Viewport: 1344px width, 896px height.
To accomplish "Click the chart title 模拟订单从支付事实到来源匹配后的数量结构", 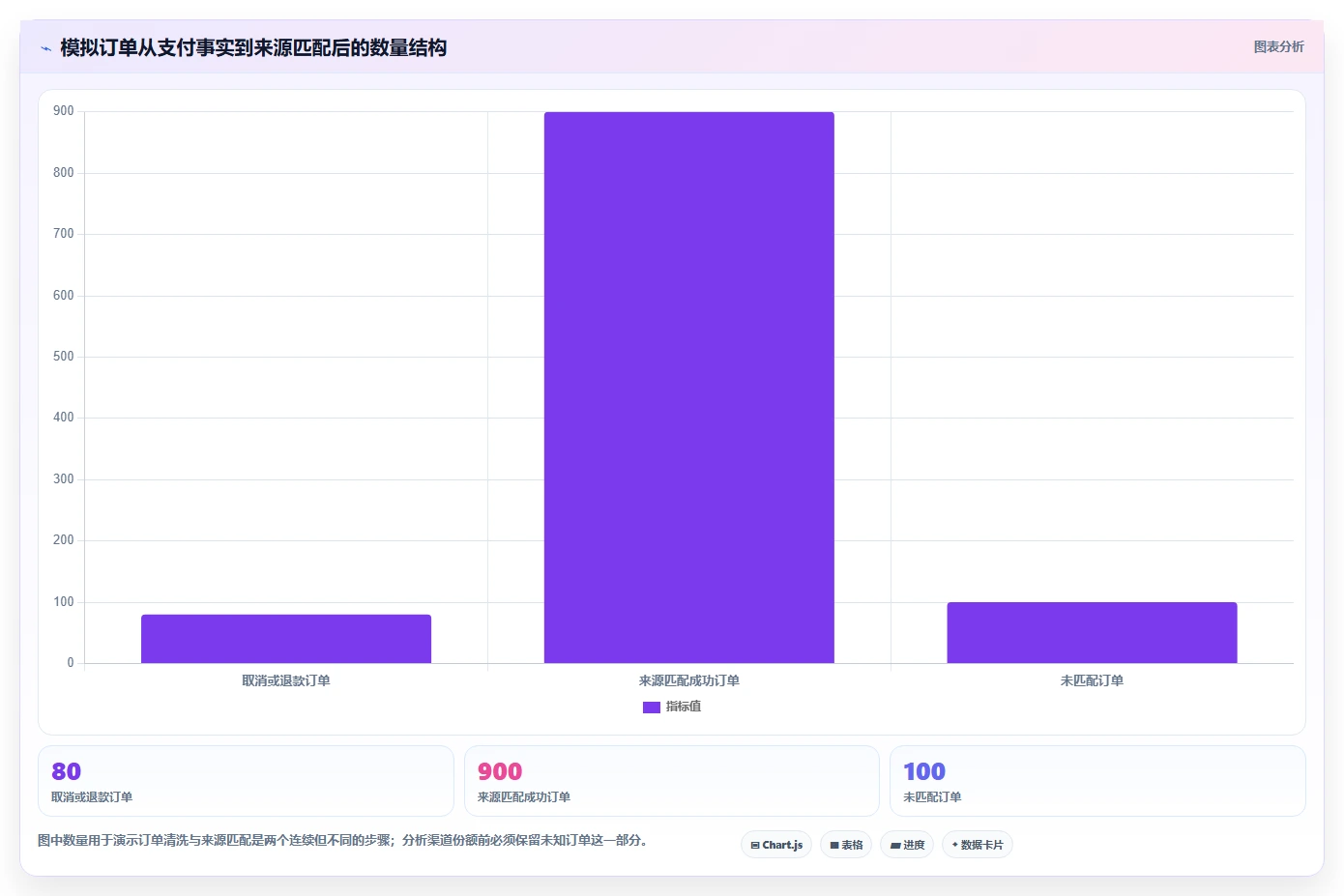I will [253, 48].
